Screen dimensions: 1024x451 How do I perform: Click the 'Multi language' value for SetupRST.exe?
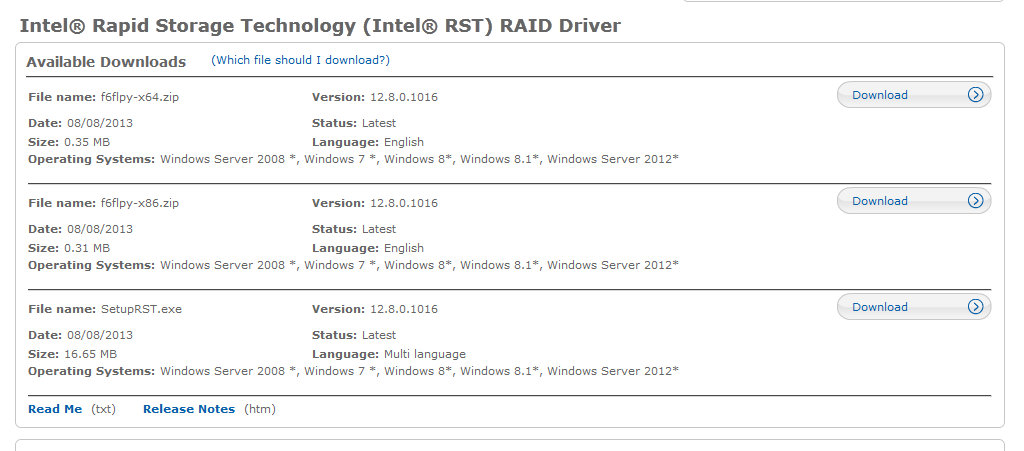(x=424, y=354)
